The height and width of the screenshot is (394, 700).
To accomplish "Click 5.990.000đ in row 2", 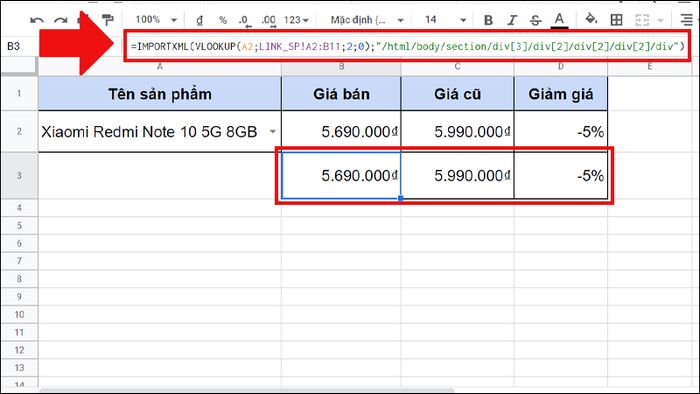I will coord(458,132).
